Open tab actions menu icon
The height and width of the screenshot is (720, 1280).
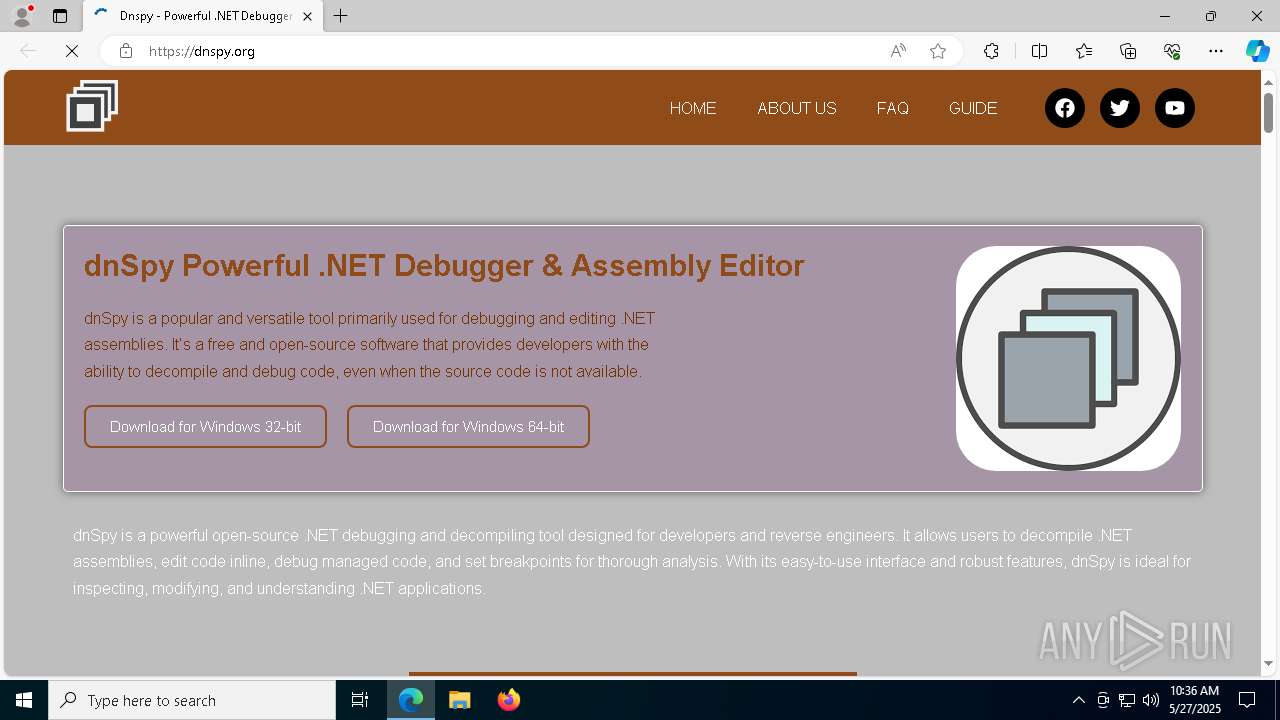coord(60,16)
